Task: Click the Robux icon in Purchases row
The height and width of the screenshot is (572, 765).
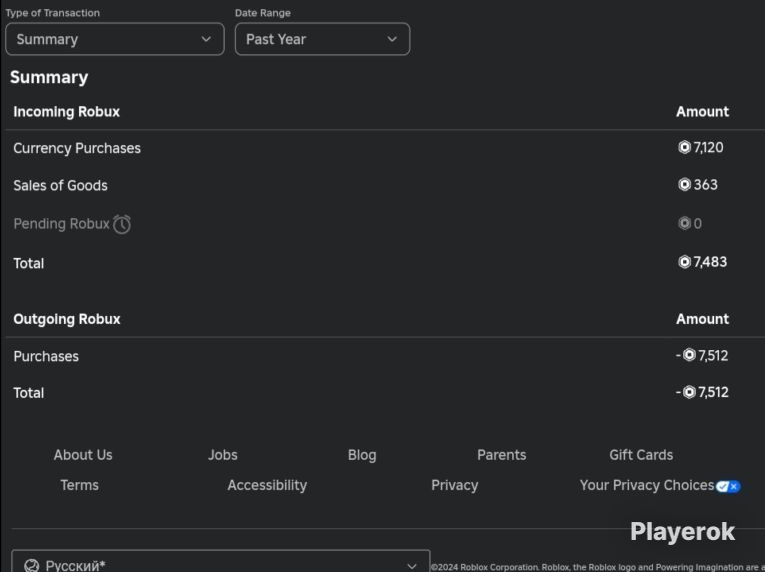Action: coord(689,355)
